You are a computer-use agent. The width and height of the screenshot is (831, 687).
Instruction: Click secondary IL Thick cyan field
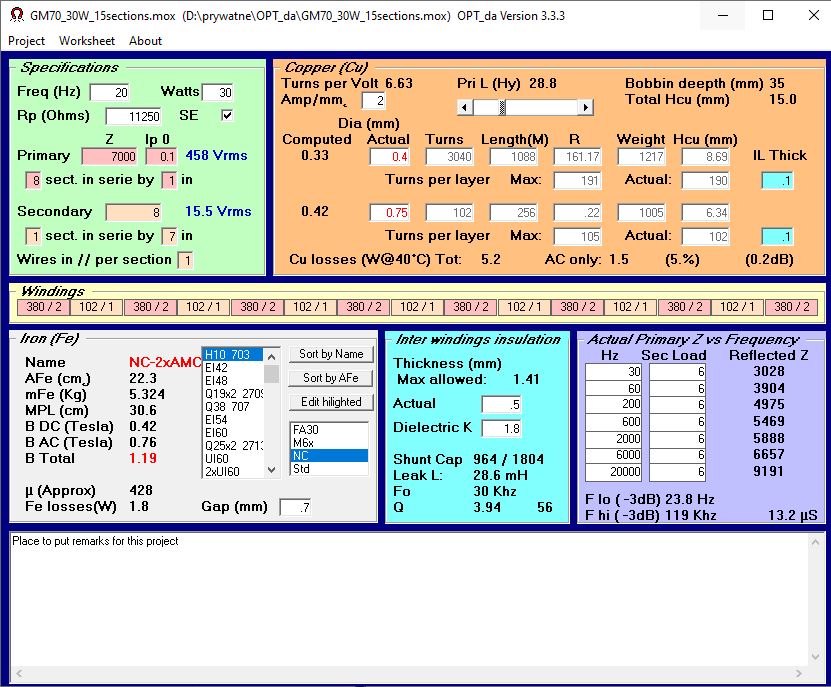point(777,236)
